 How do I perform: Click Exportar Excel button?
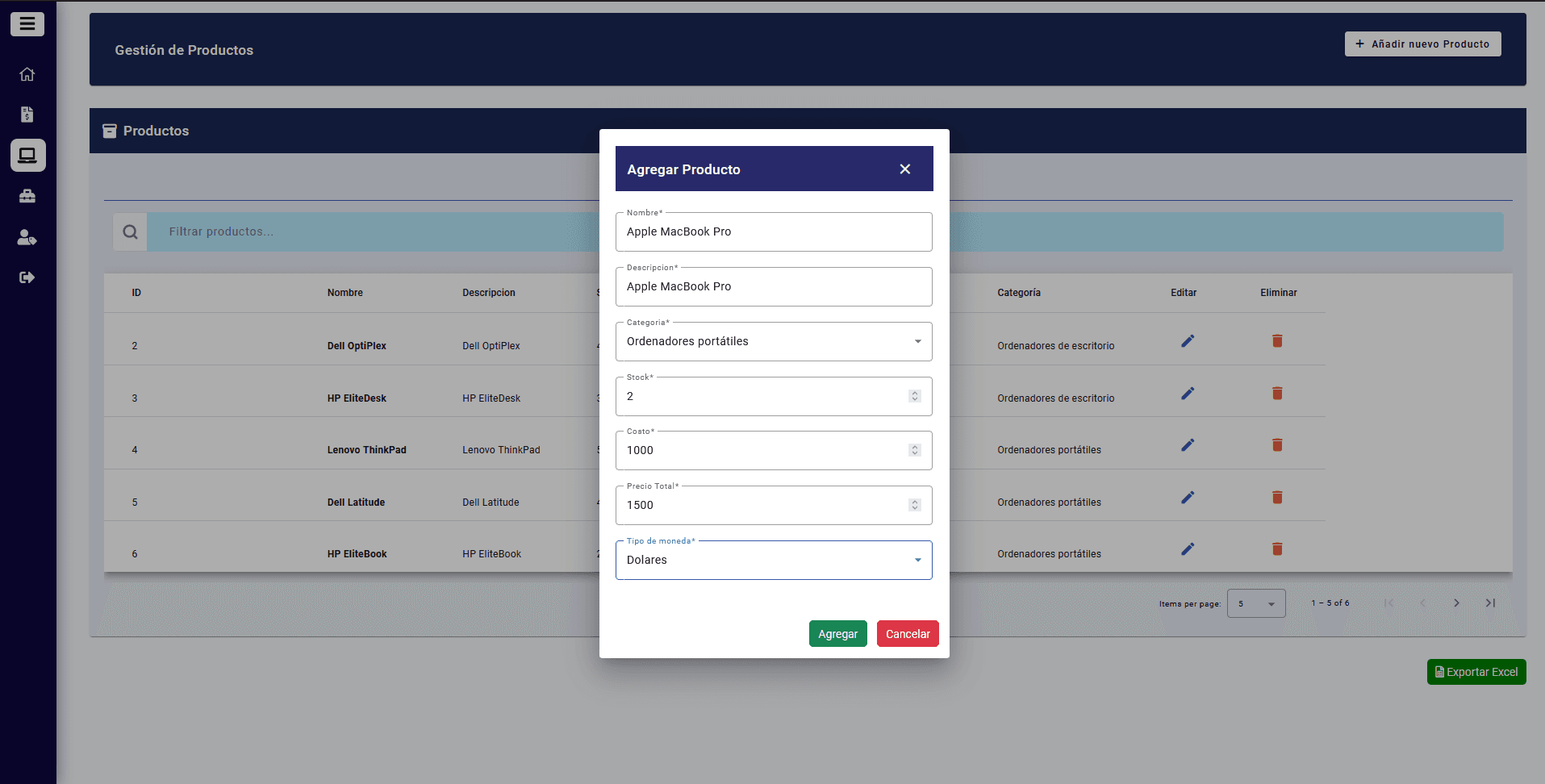point(1476,672)
